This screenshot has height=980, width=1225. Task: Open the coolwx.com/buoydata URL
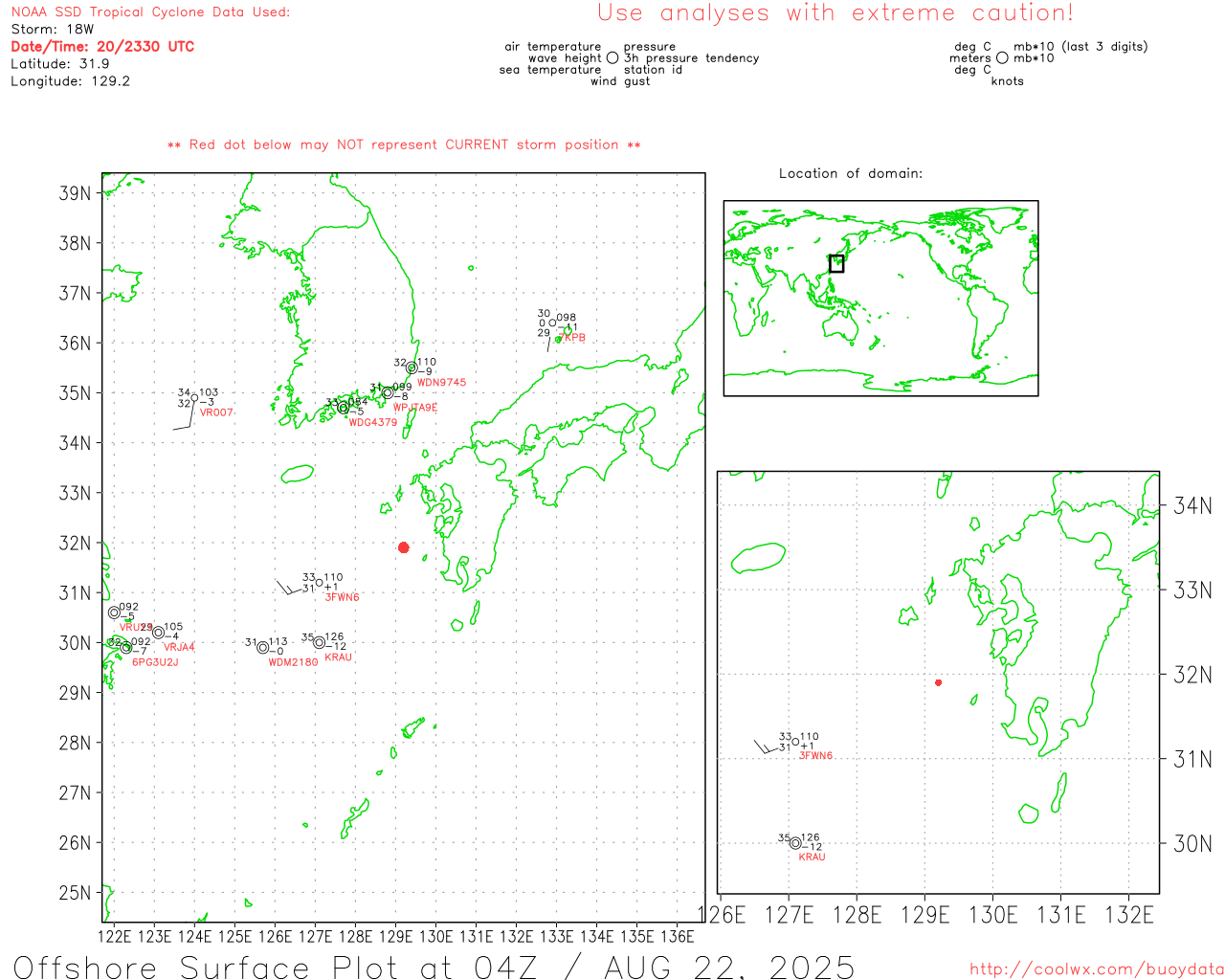pos(1097,969)
